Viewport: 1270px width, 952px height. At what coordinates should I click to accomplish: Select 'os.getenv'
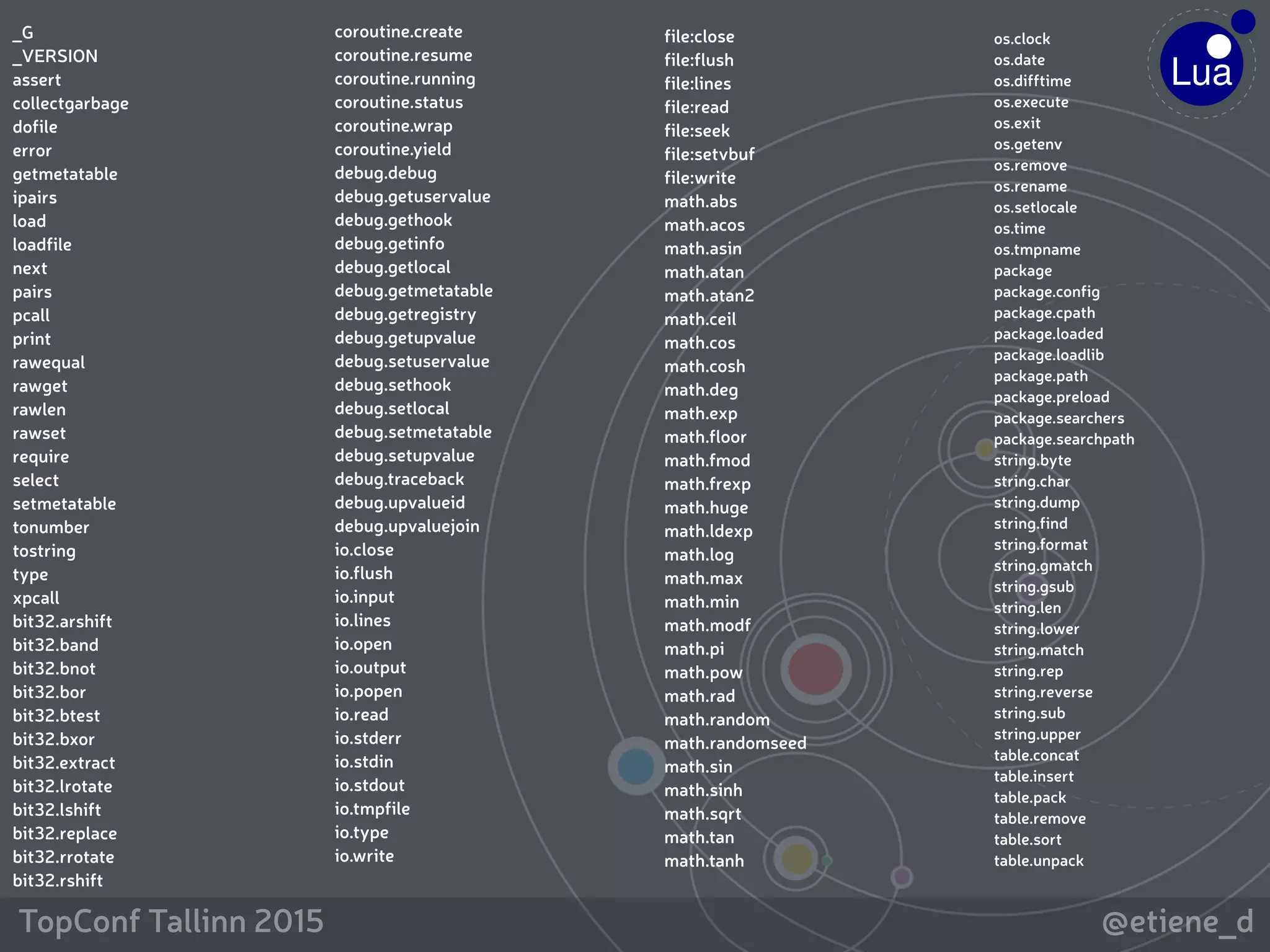tap(1028, 144)
